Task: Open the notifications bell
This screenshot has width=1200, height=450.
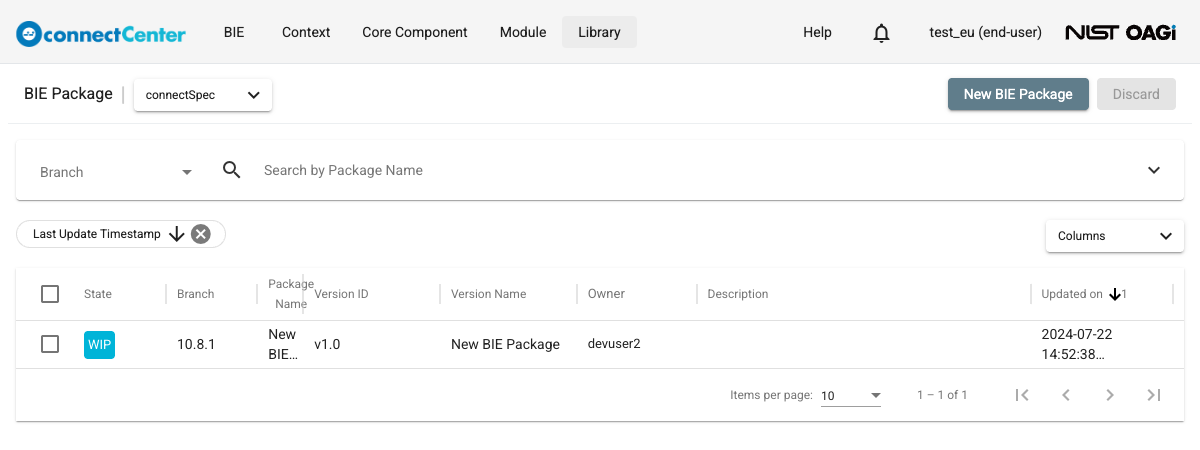Action: click(x=881, y=33)
